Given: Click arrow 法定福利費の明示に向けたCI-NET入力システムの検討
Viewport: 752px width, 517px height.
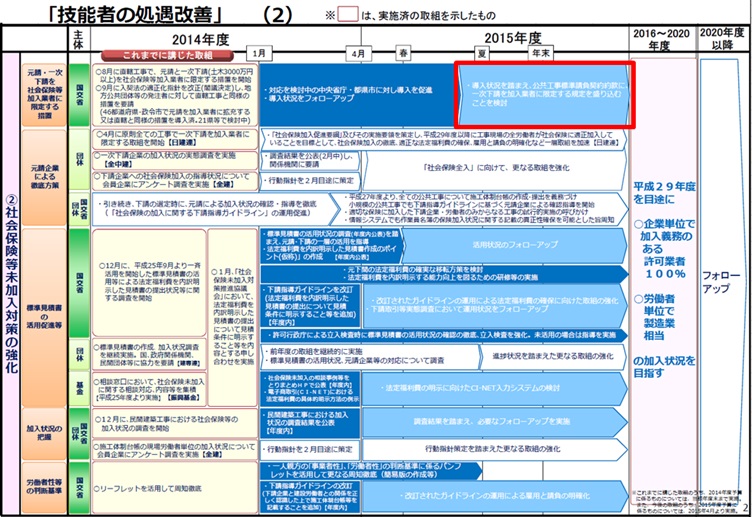Looking at the screenshot, I should coord(494,388).
